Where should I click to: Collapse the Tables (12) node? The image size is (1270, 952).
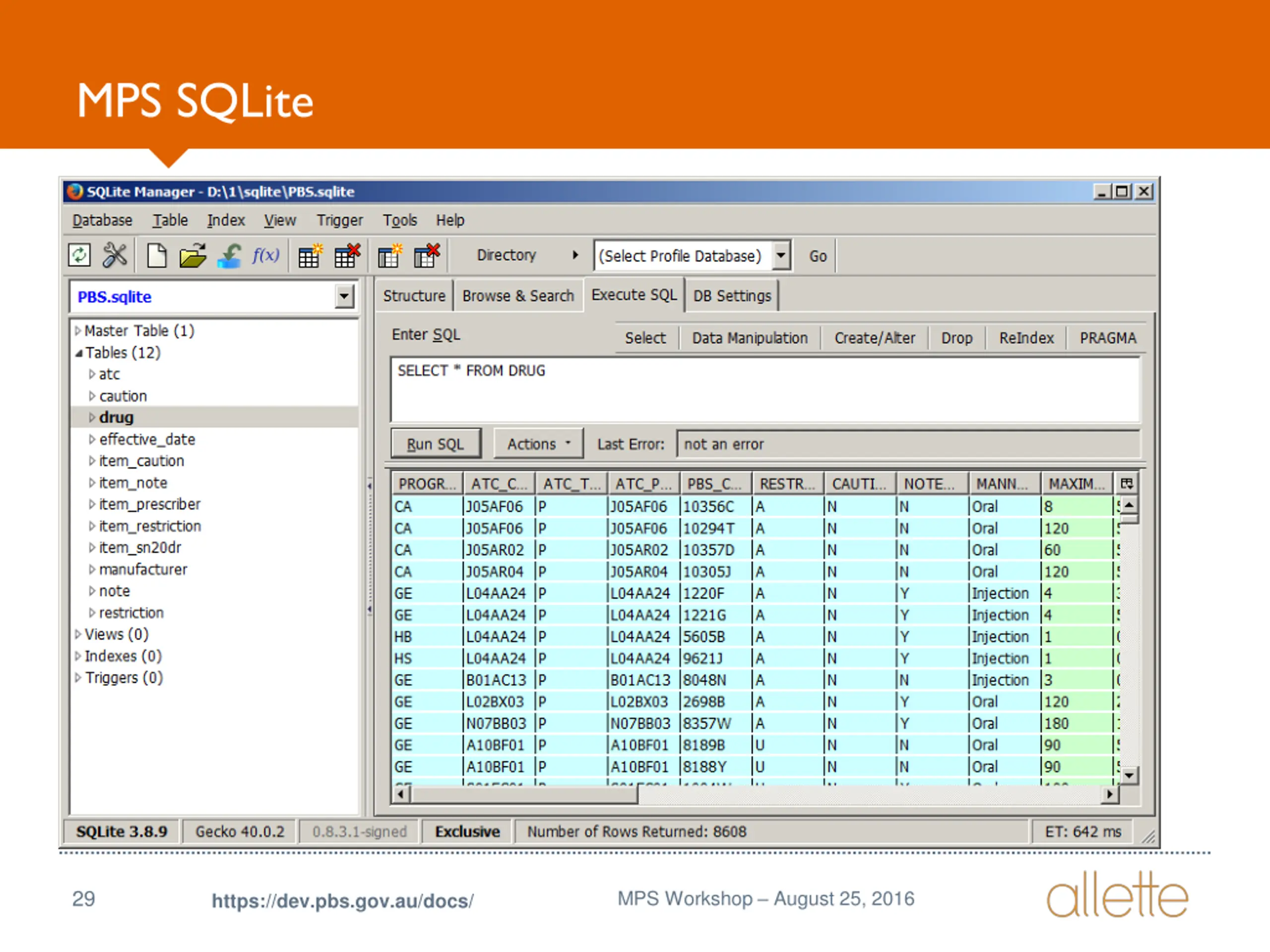pos(79,353)
